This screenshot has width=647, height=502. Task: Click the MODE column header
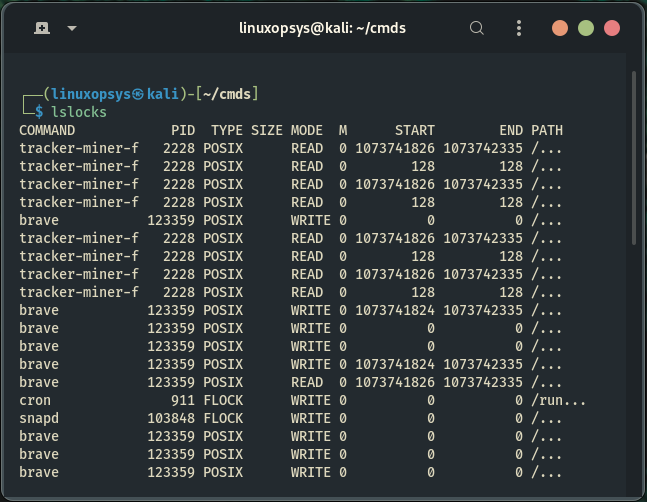click(307, 130)
